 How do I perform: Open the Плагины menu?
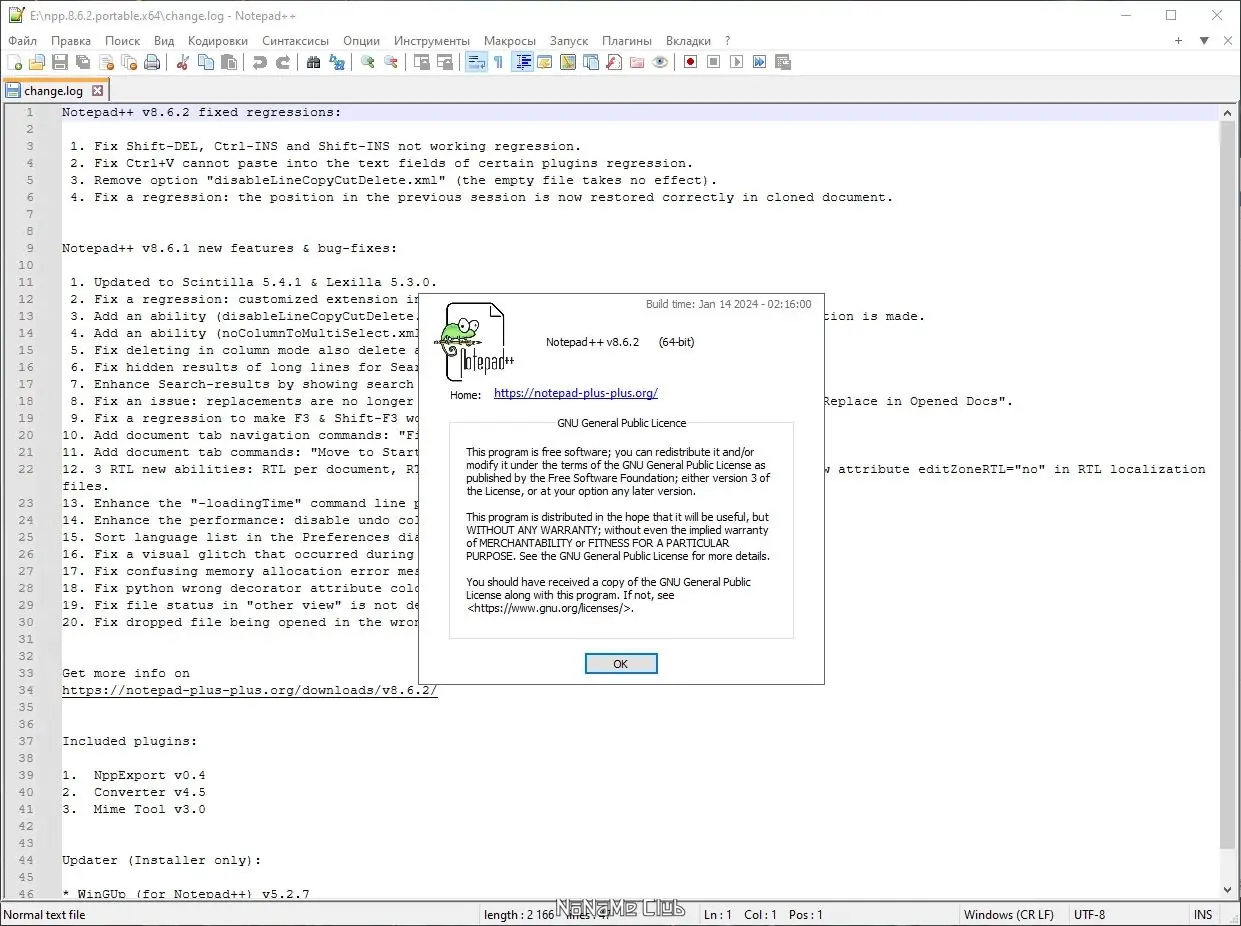coord(627,41)
